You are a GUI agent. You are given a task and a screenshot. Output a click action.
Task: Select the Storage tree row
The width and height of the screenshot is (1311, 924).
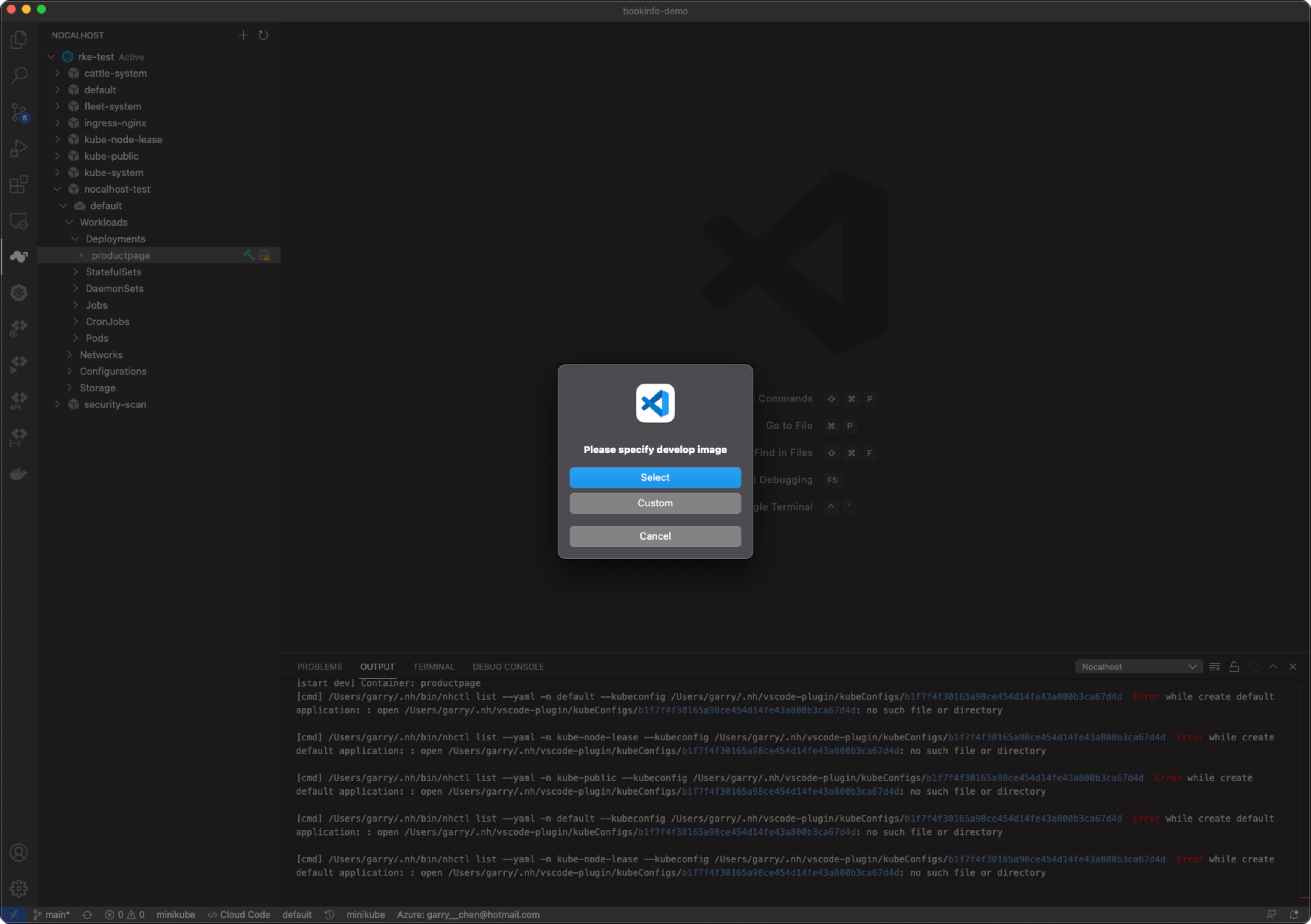coord(159,388)
